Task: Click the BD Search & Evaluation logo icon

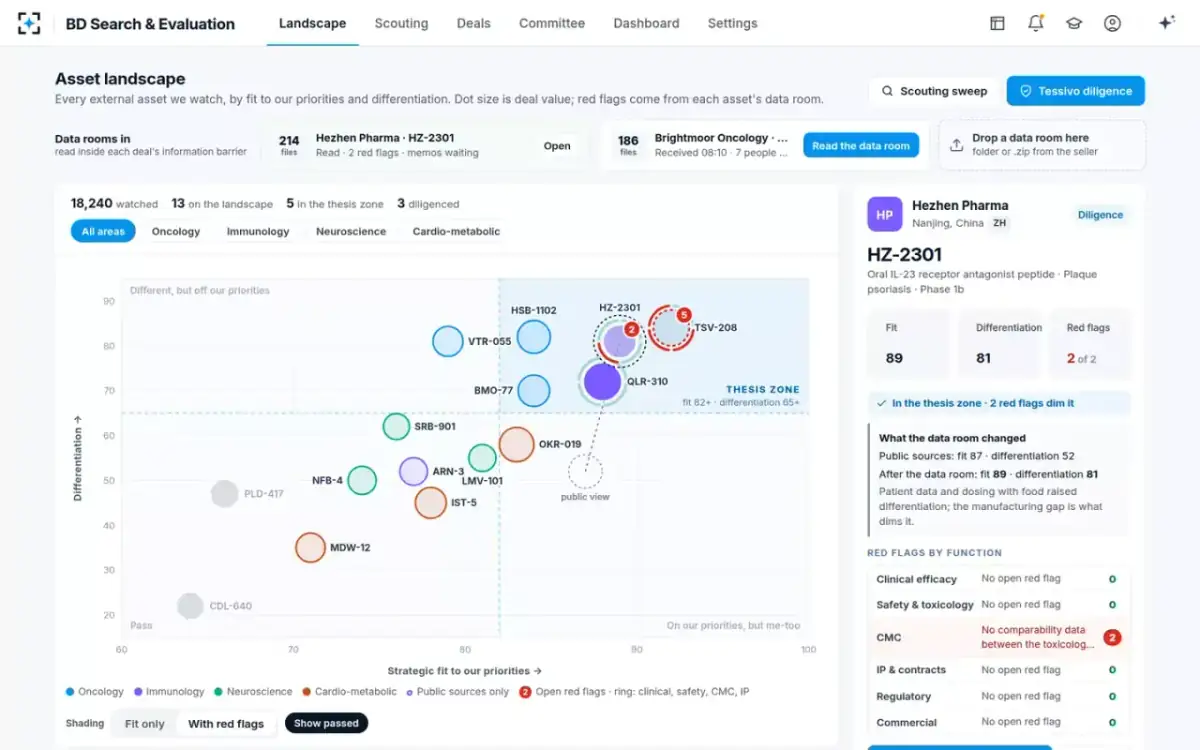Action: point(30,23)
